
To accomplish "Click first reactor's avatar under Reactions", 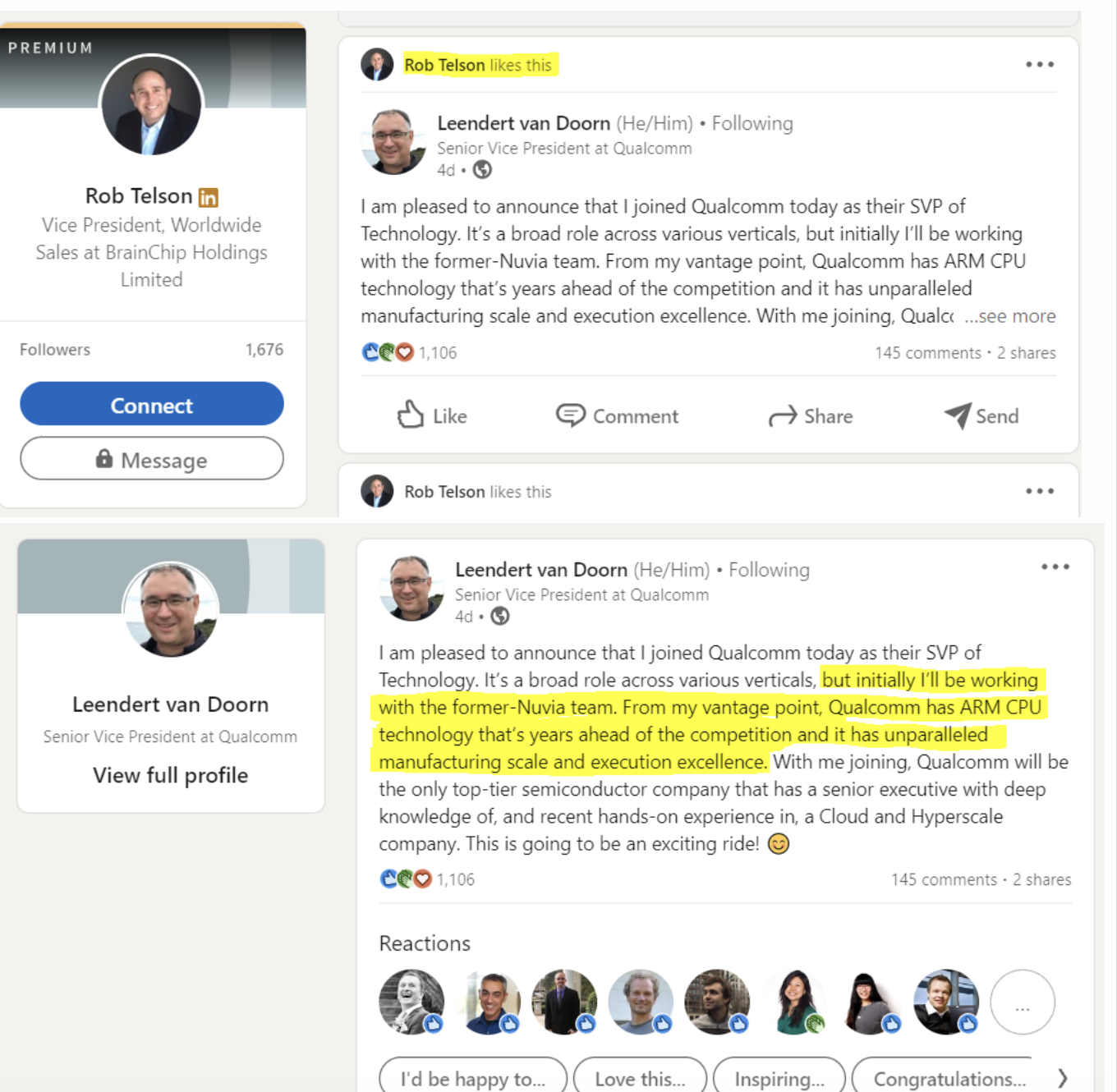I will coord(411,1002).
